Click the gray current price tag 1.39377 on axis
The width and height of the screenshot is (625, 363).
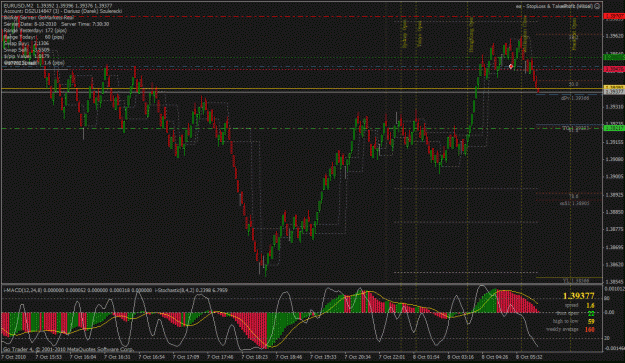point(614,92)
